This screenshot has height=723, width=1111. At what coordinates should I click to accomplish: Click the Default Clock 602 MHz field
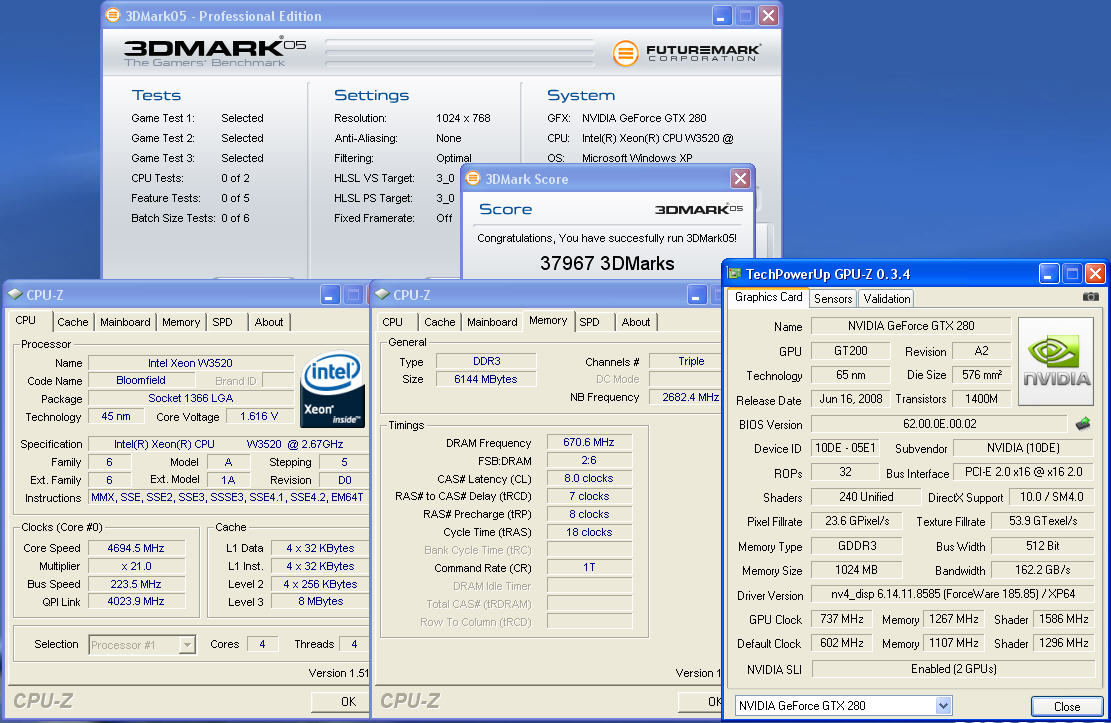(x=841, y=643)
